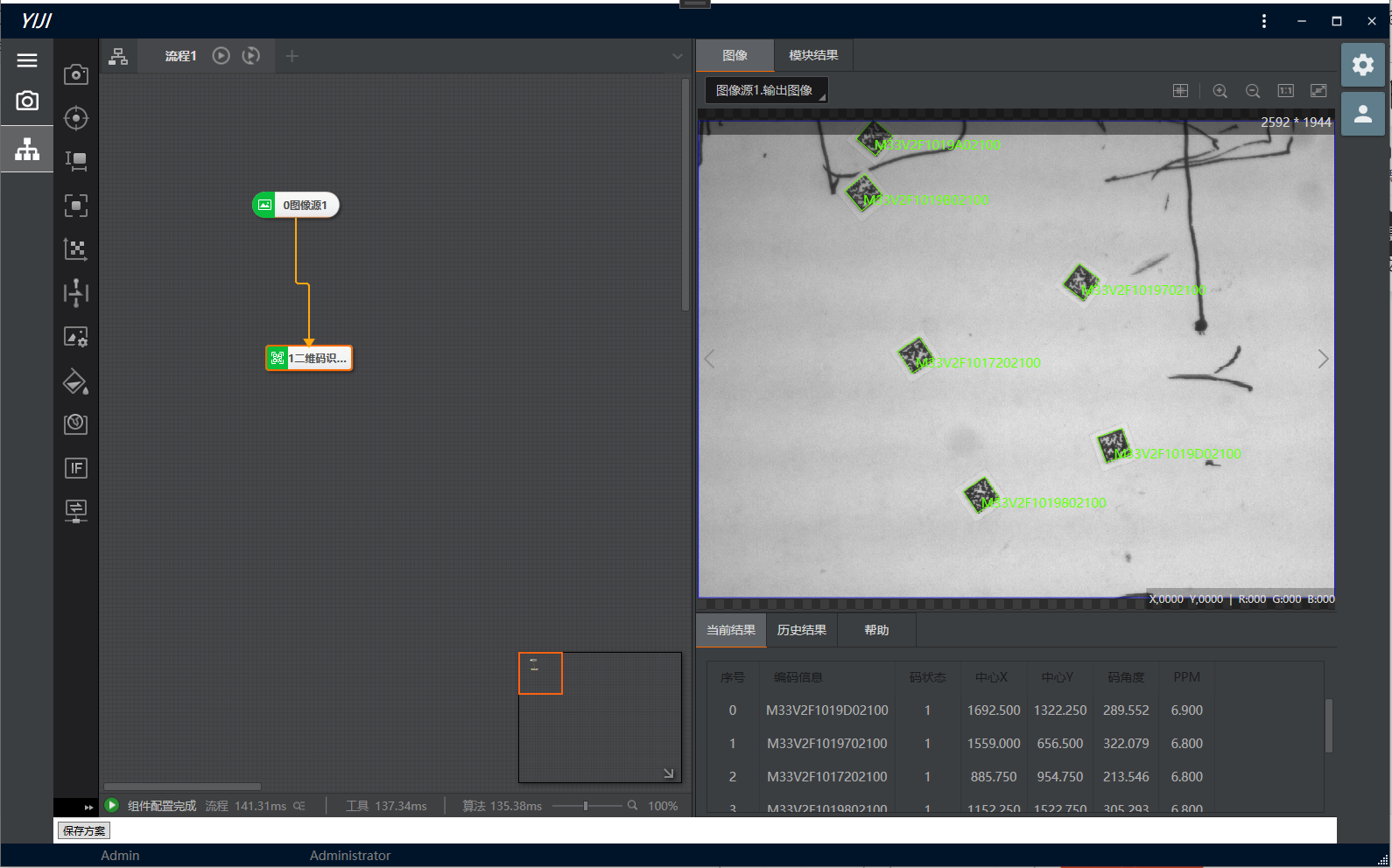
Task: Open the user account button
Action: point(1363,114)
